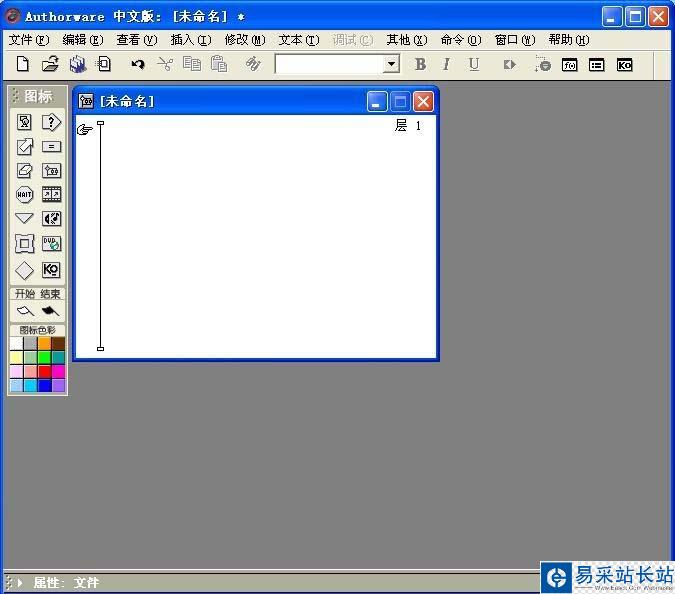Toggle Underline text formatting
The height and width of the screenshot is (594, 675).
[474, 64]
